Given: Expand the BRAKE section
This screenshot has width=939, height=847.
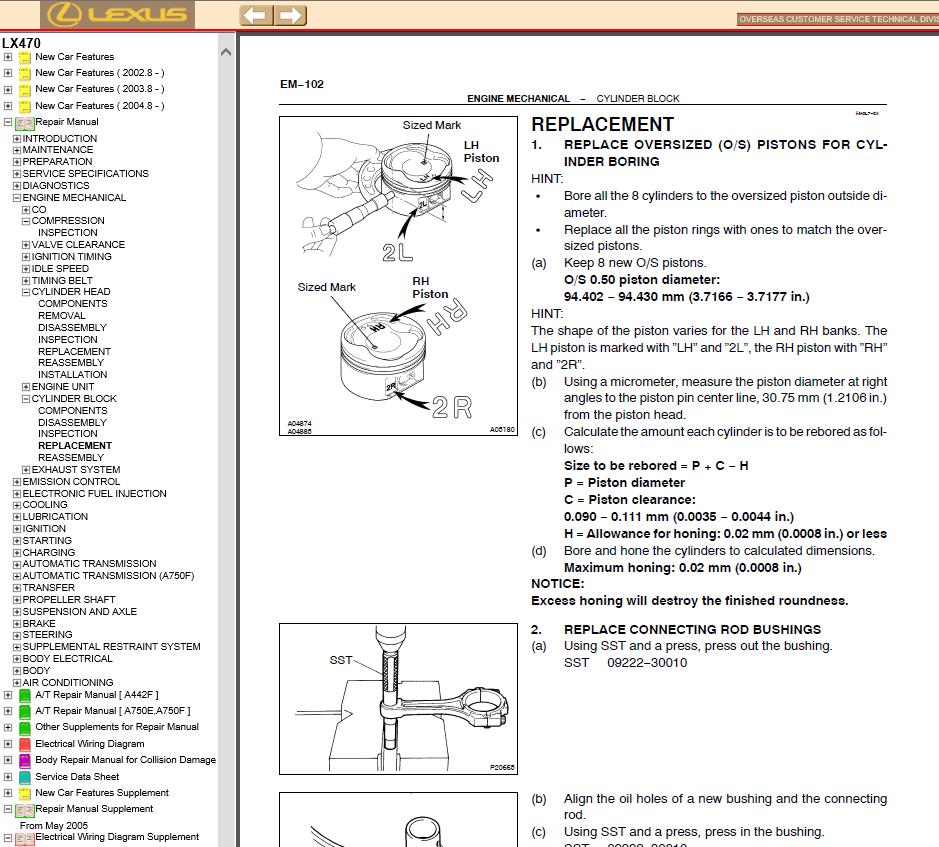Looking at the screenshot, I should tap(17, 624).
